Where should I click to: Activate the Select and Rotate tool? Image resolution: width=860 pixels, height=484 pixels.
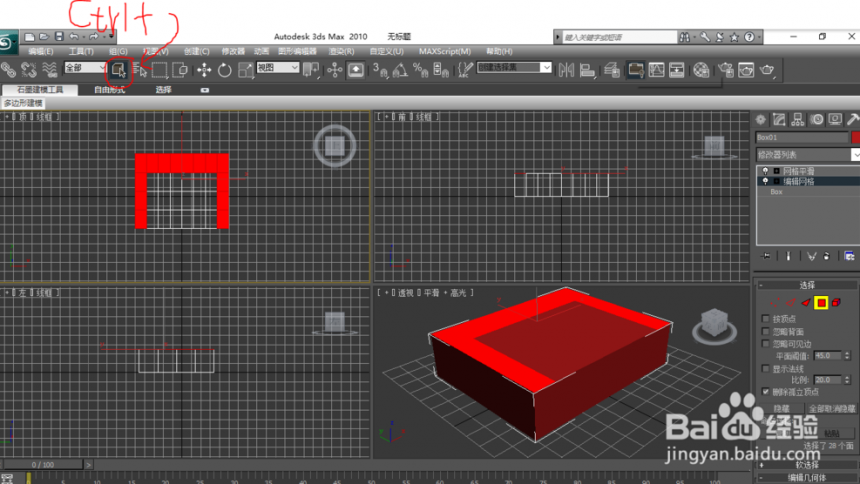click(x=224, y=70)
